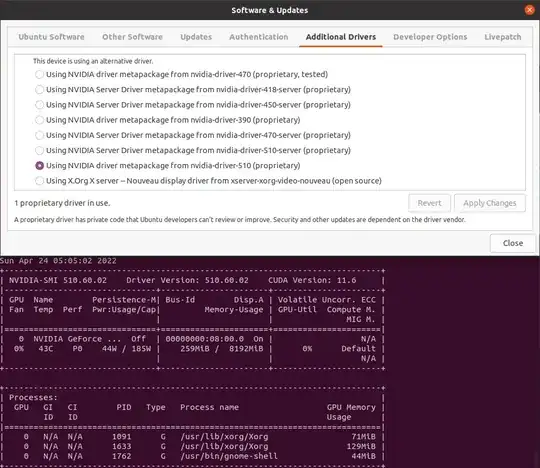Close the Software & Updates window

point(529,10)
